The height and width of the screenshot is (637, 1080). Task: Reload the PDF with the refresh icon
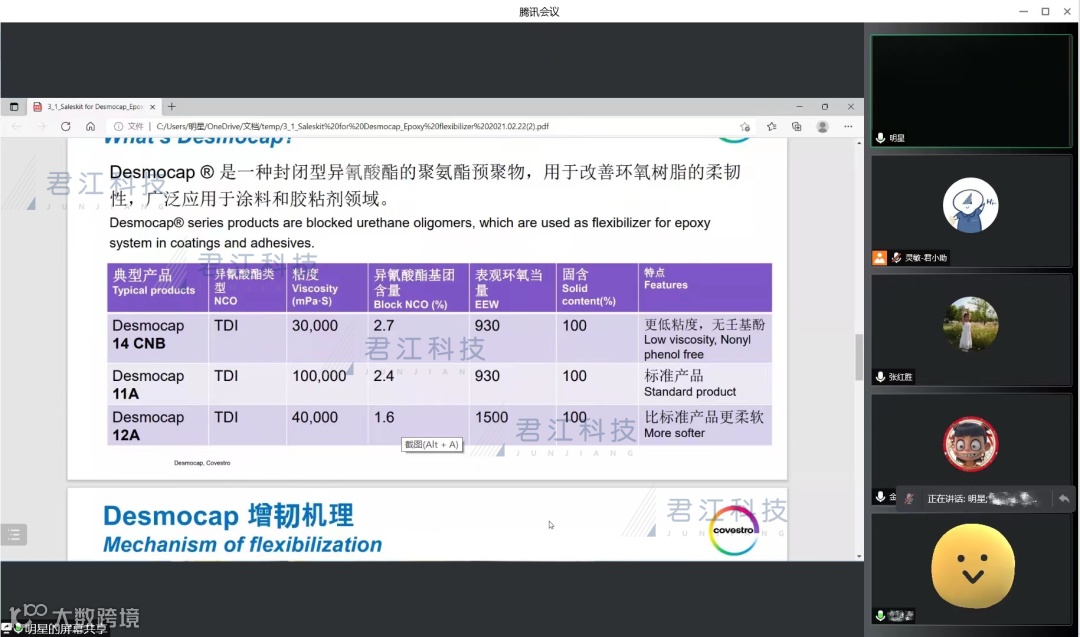point(65,127)
